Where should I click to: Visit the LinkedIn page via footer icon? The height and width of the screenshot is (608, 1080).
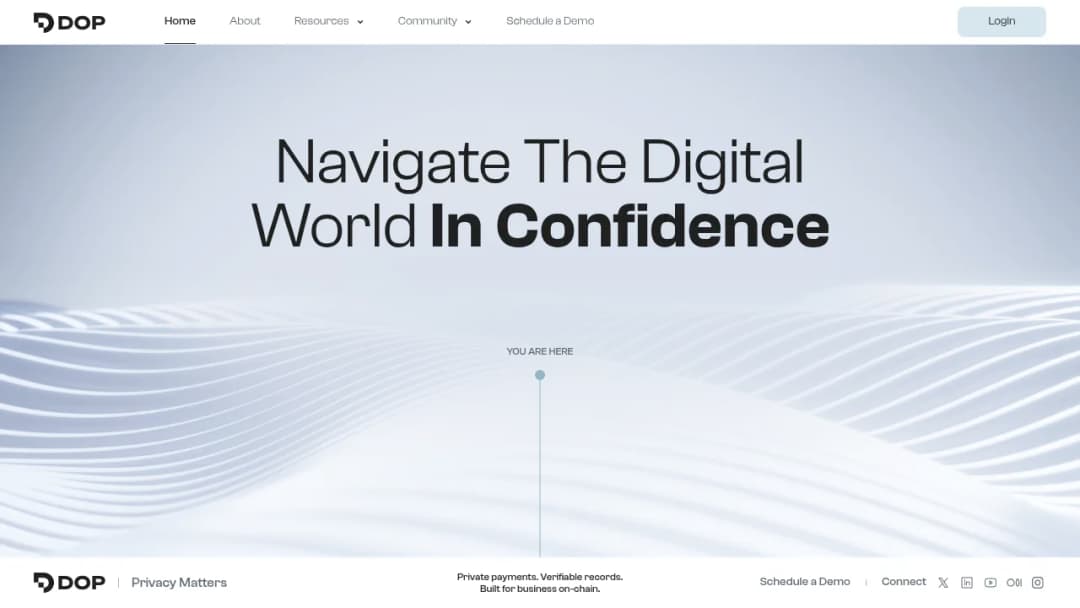(967, 583)
